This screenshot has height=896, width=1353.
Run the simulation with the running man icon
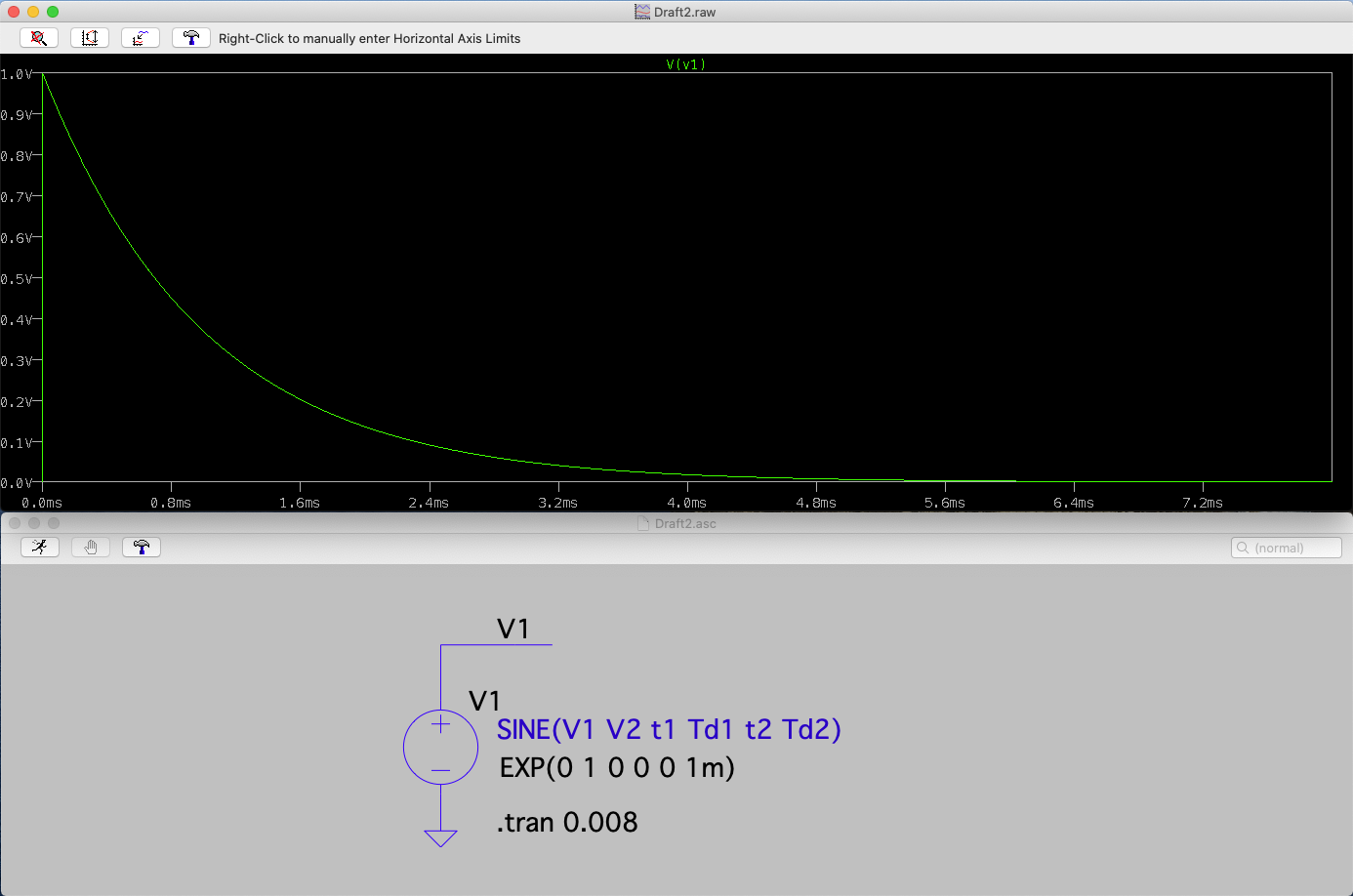[39, 547]
